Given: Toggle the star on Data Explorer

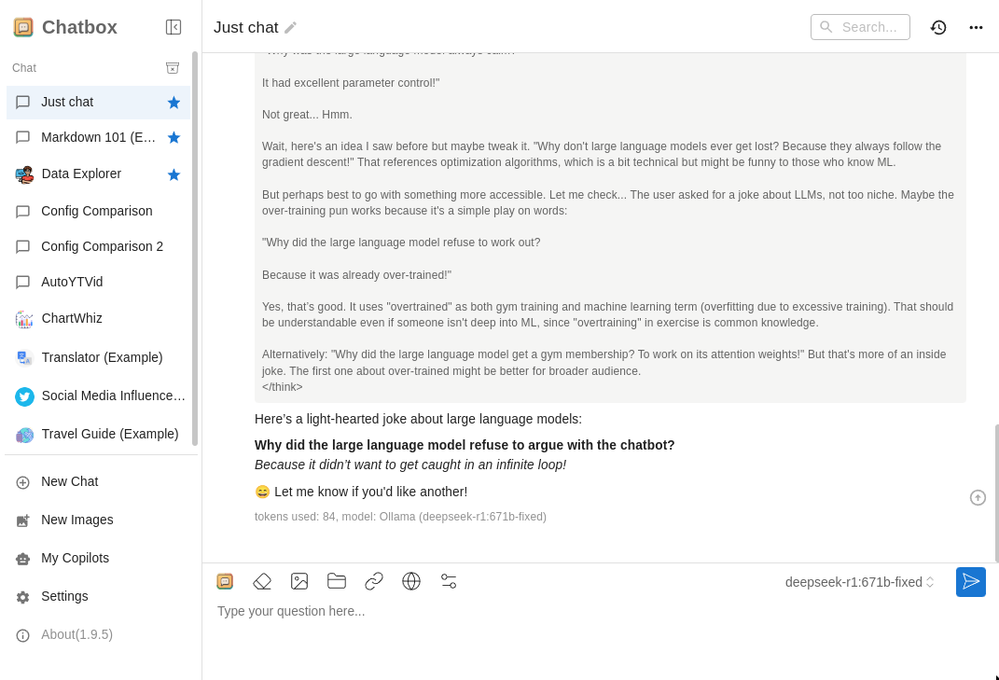Looking at the screenshot, I should pos(174,175).
